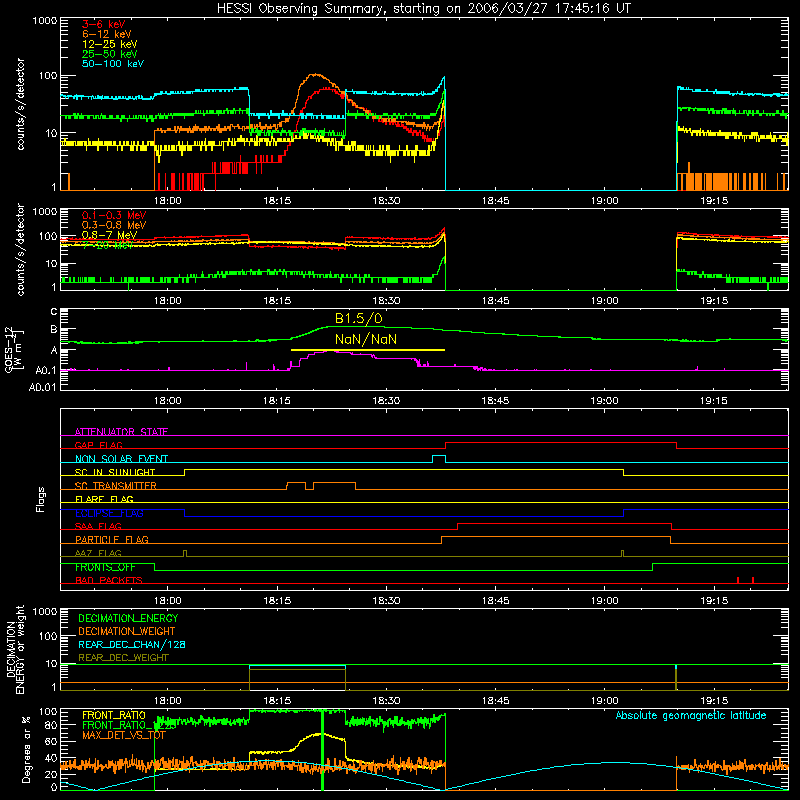
Task: Click the NaN/NaN annotation in GOES panel
Action: tap(366, 339)
